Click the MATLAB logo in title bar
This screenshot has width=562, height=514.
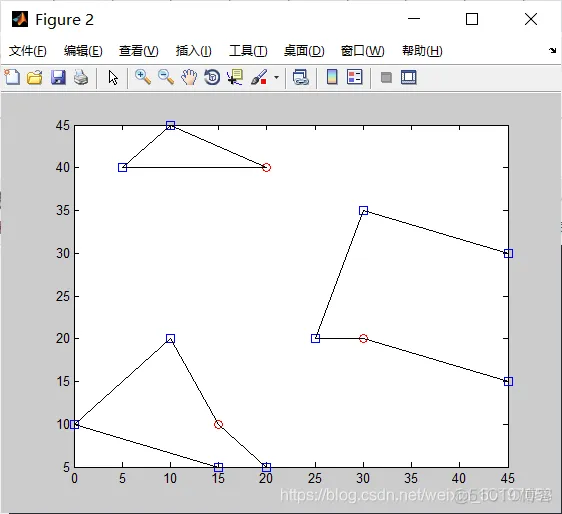(x=20, y=19)
